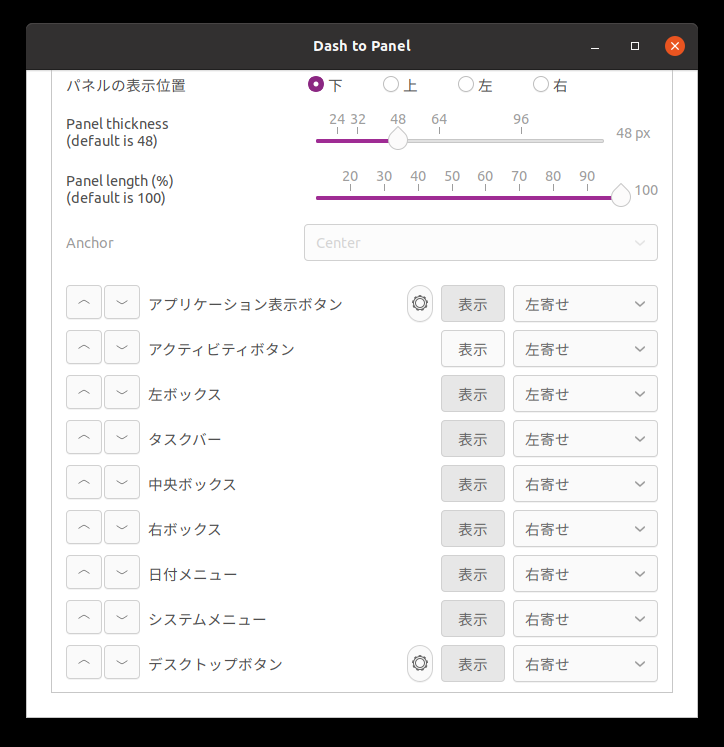Move 右ボックス down in order

pyautogui.click(x=122, y=527)
